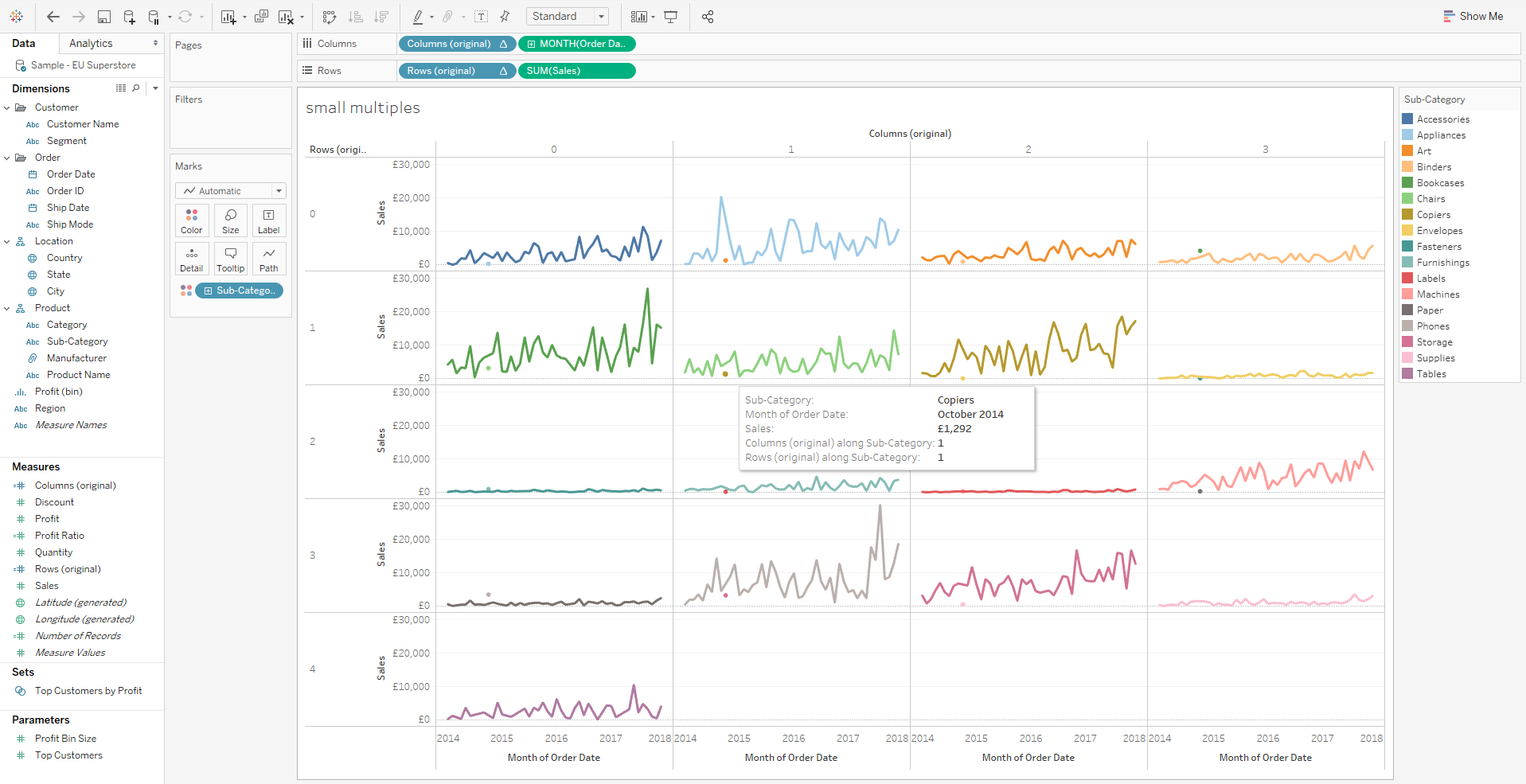This screenshot has height=784, width=1526.
Task: Click the Share workbook icon
Action: (708, 17)
